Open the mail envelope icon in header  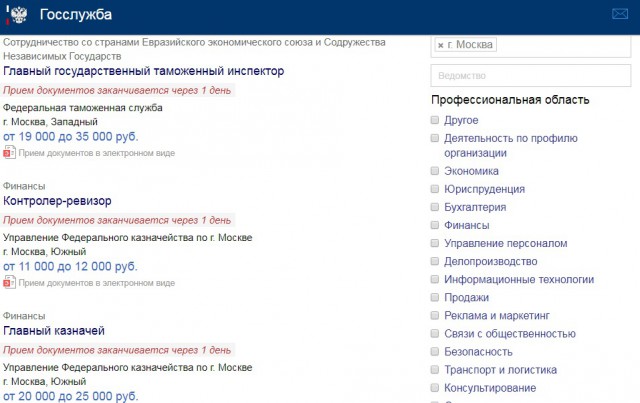620,14
